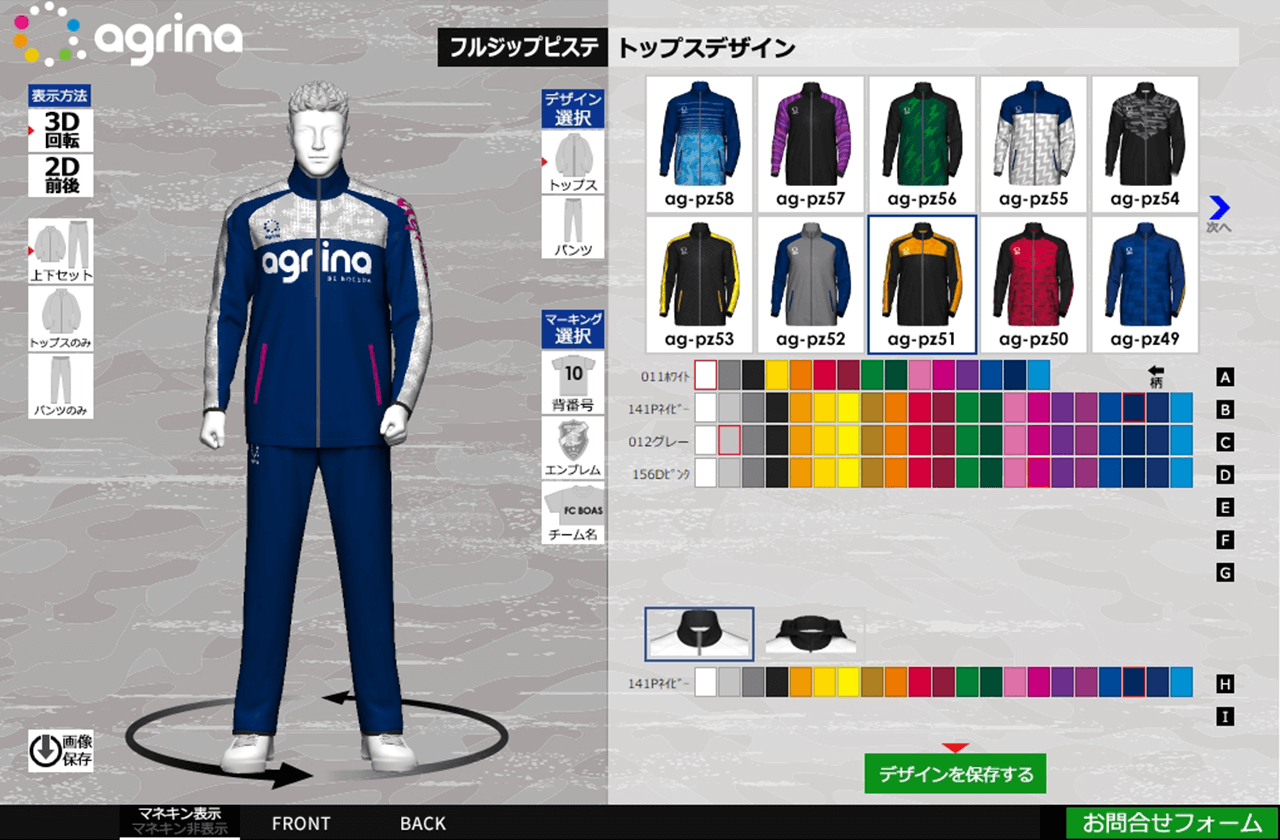This screenshot has width=1280, height=840.
Task: Pick design ag-pz52
Action: tap(810, 285)
